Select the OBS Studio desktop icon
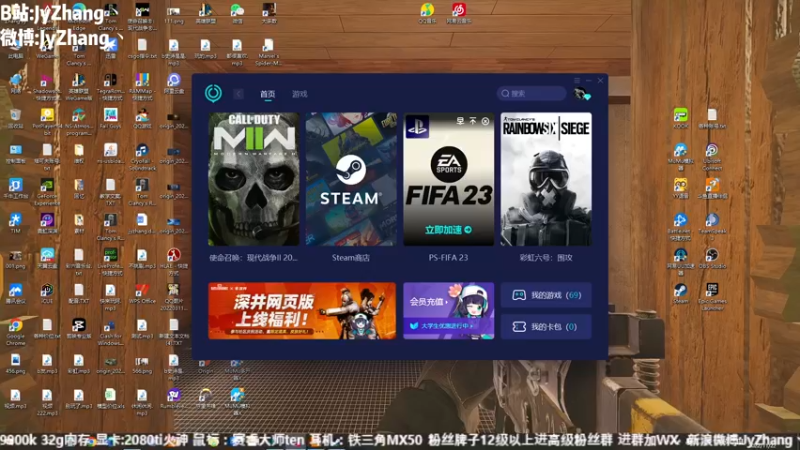Viewport: 800px width, 450px height. (712, 258)
